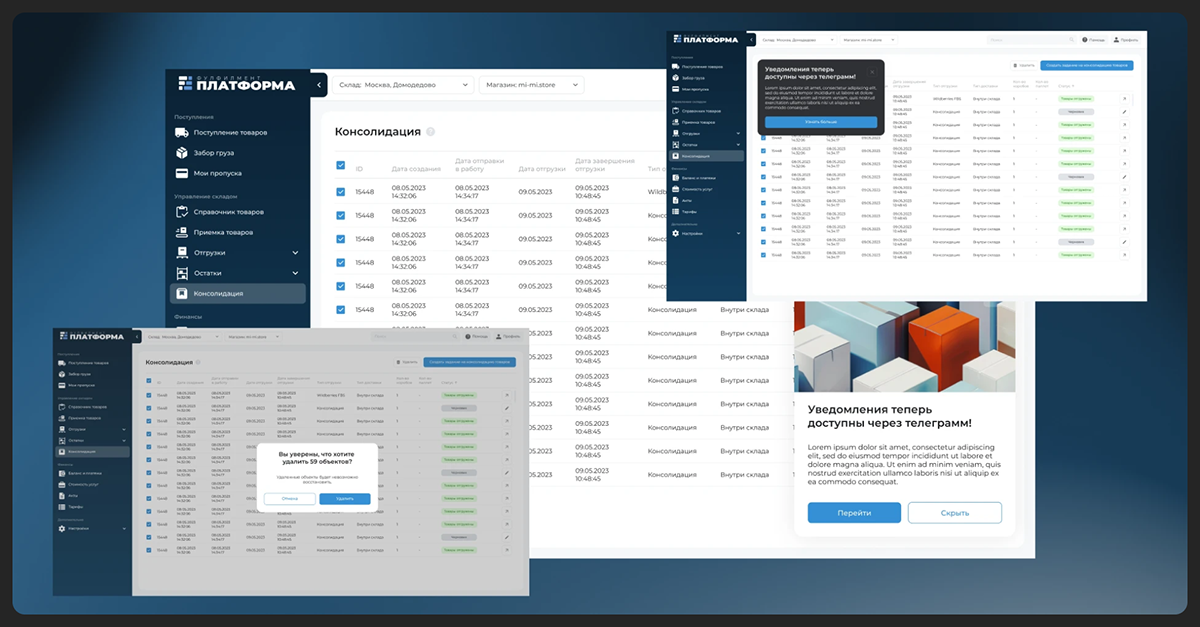Viewport: 1200px width, 627px height.
Task: Click the Приемка товаров icon in large sidebar
Action: (x=182, y=232)
